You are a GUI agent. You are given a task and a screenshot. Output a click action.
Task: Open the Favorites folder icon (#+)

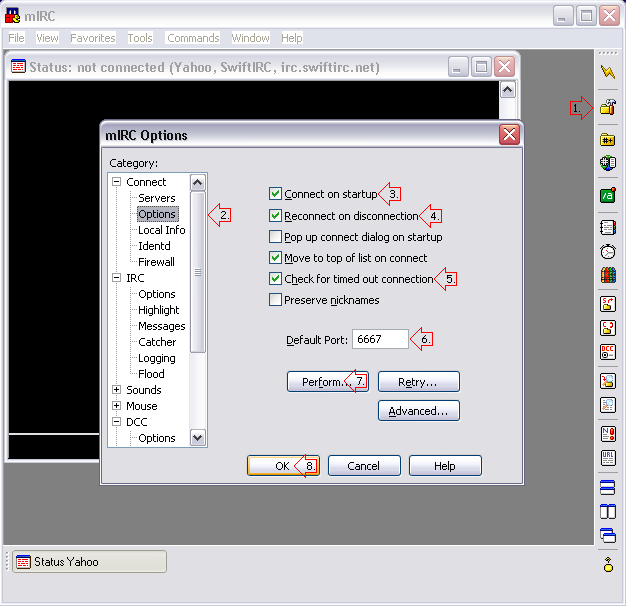(x=608, y=140)
